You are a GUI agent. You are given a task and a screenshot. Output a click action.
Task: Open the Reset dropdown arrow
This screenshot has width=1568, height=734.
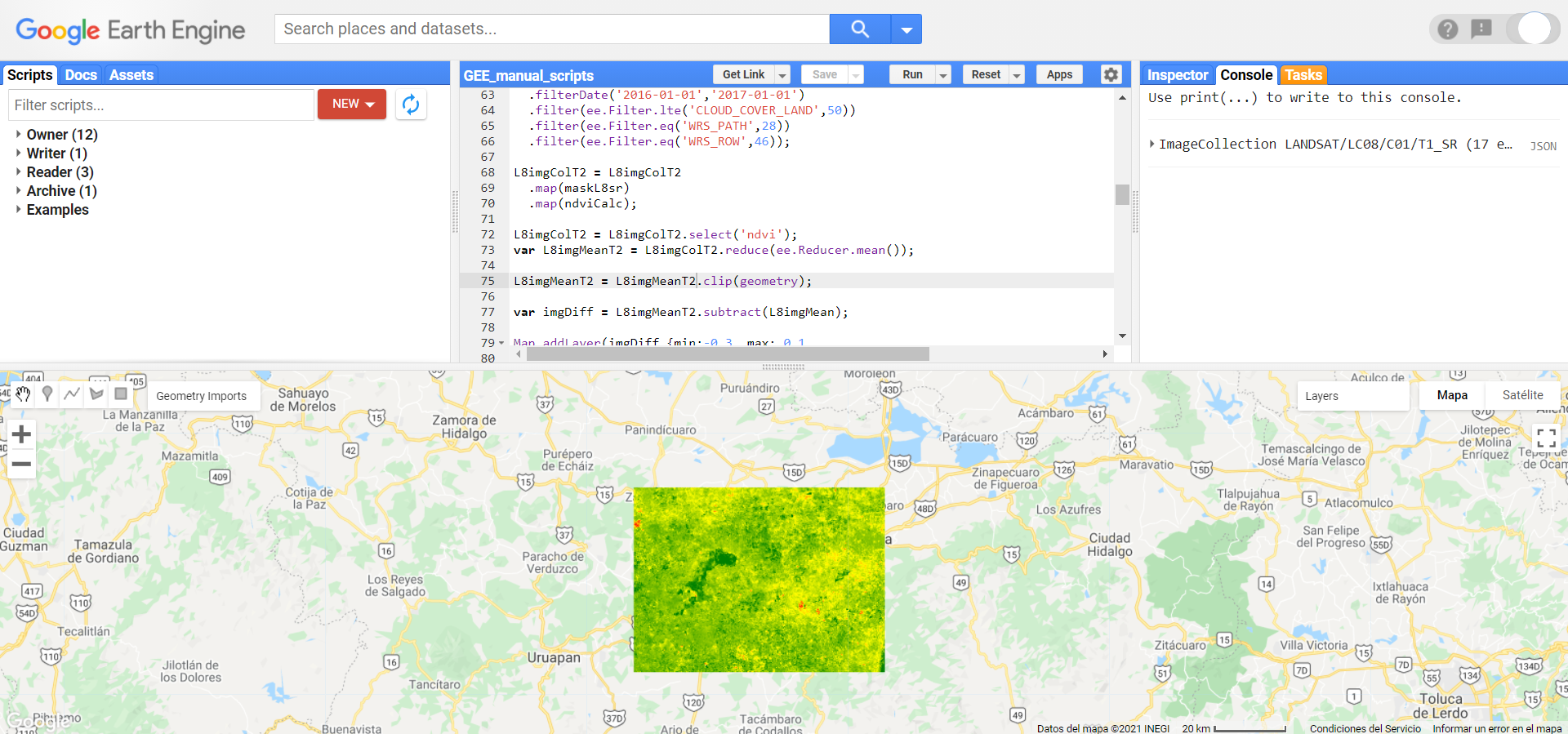tap(1017, 75)
